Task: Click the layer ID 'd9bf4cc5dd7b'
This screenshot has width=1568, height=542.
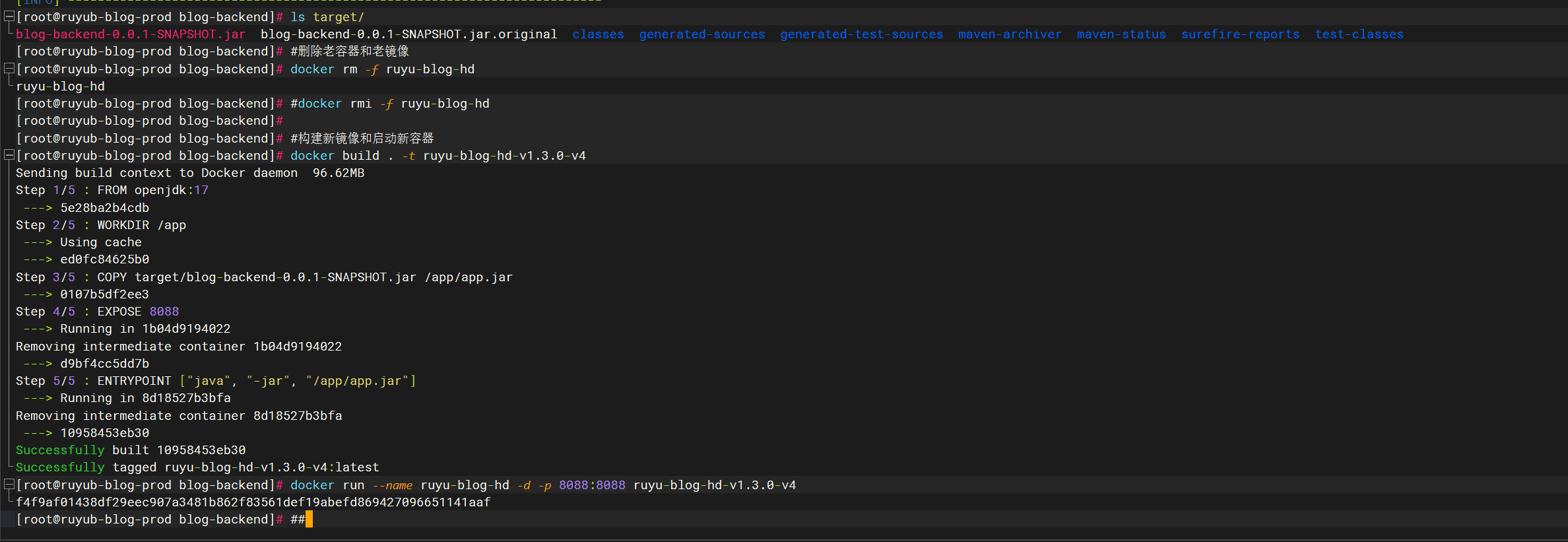Action: coord(104,364)
